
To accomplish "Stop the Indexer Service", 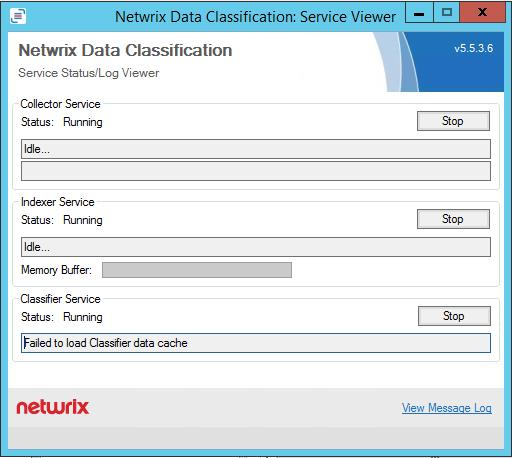I will (x=453, y=219).
